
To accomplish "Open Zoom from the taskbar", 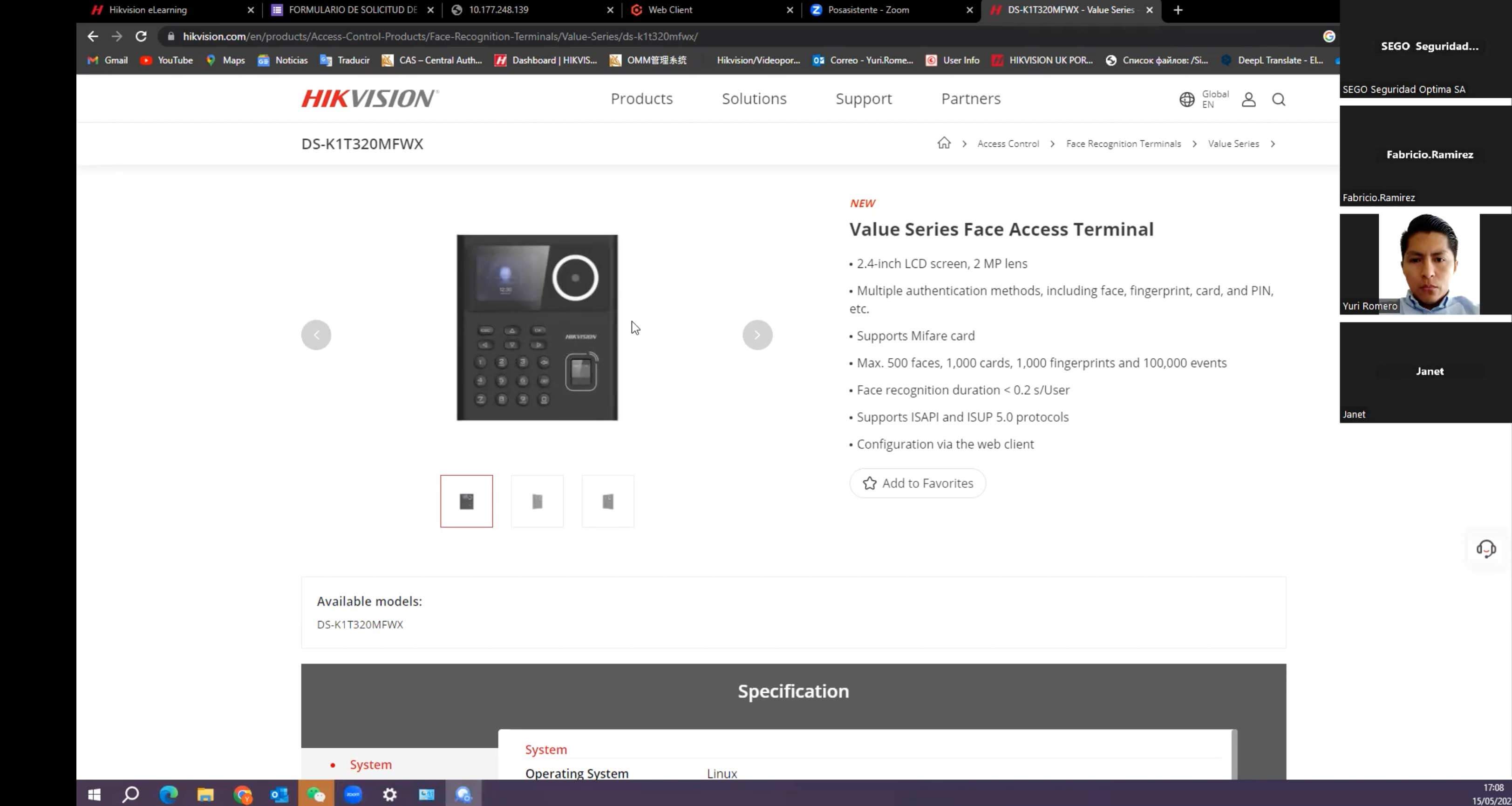I will point(353,794).
